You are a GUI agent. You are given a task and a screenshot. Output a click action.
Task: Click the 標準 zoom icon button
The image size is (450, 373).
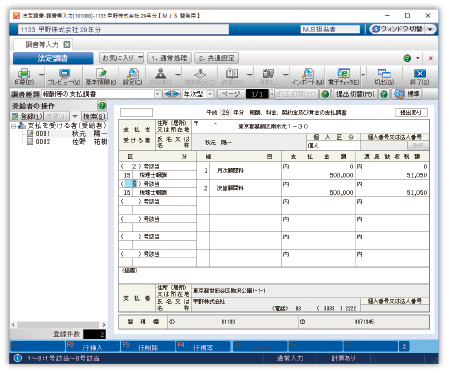tap(407, 94)
